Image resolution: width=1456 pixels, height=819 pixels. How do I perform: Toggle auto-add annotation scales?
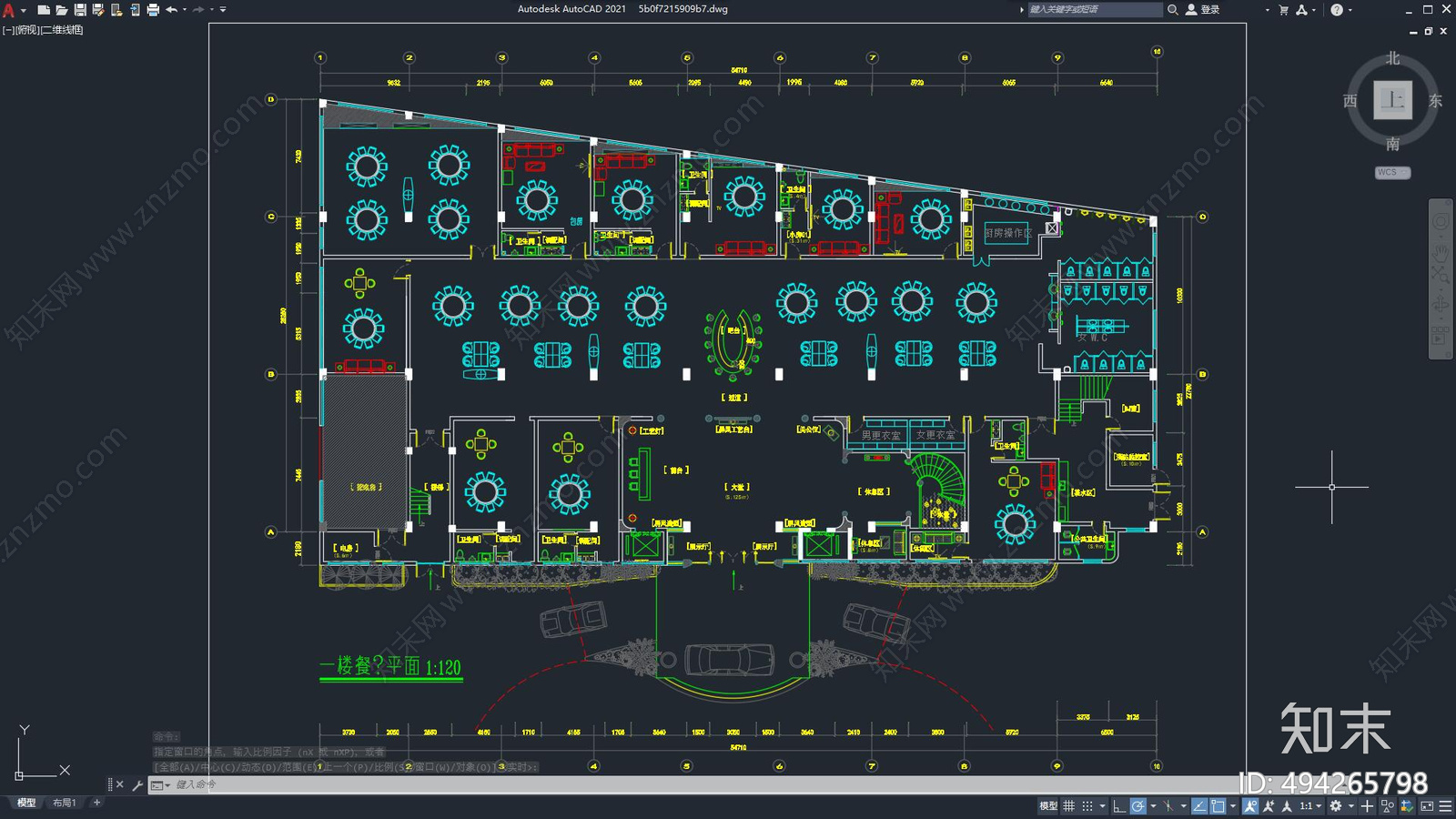(x=1269, y=806)
